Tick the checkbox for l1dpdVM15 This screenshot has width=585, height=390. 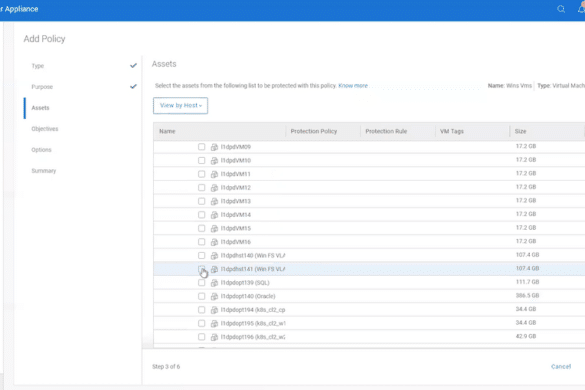(x=201, y=228)
